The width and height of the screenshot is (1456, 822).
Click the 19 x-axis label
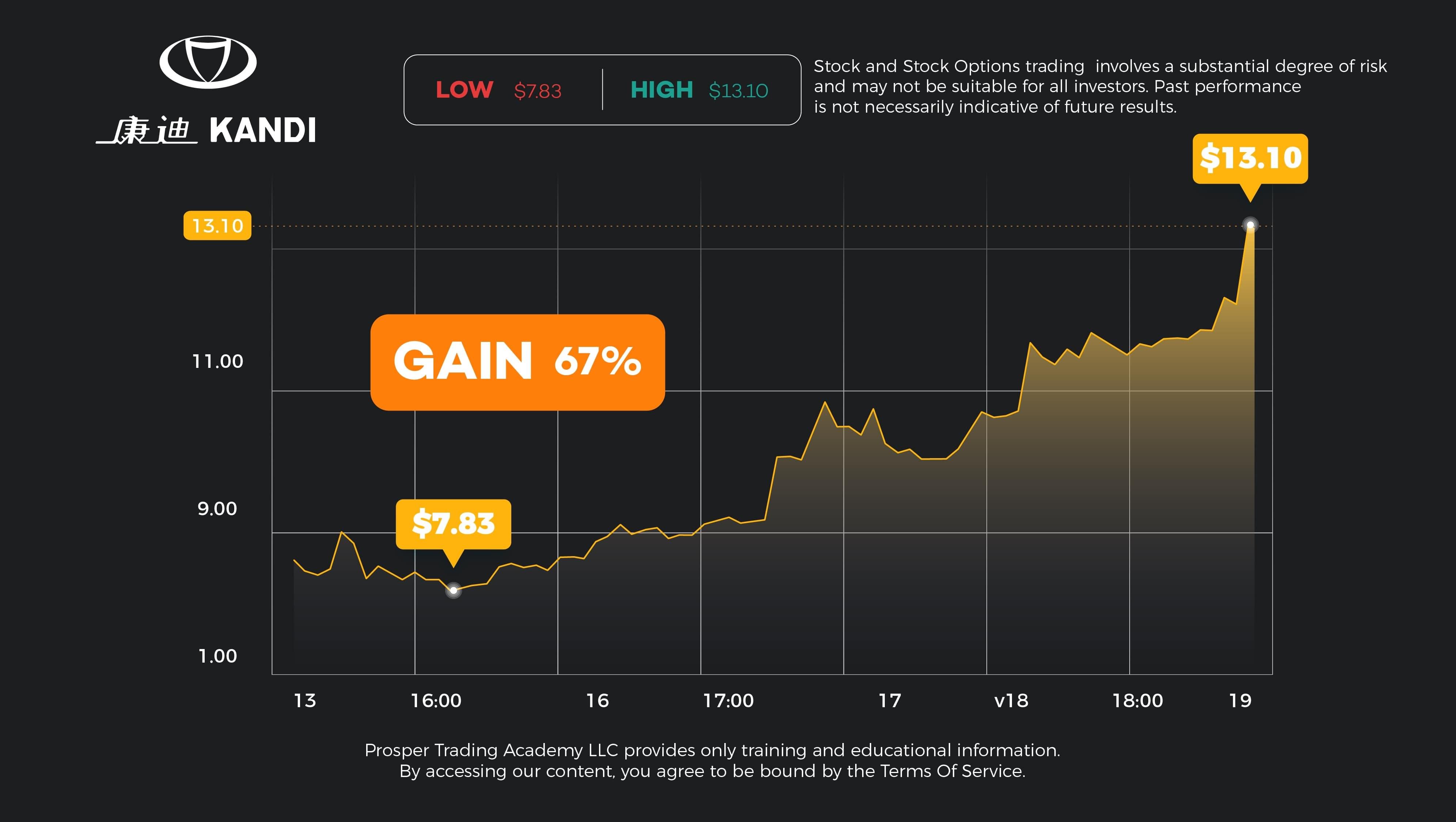tap(1240, 701)
